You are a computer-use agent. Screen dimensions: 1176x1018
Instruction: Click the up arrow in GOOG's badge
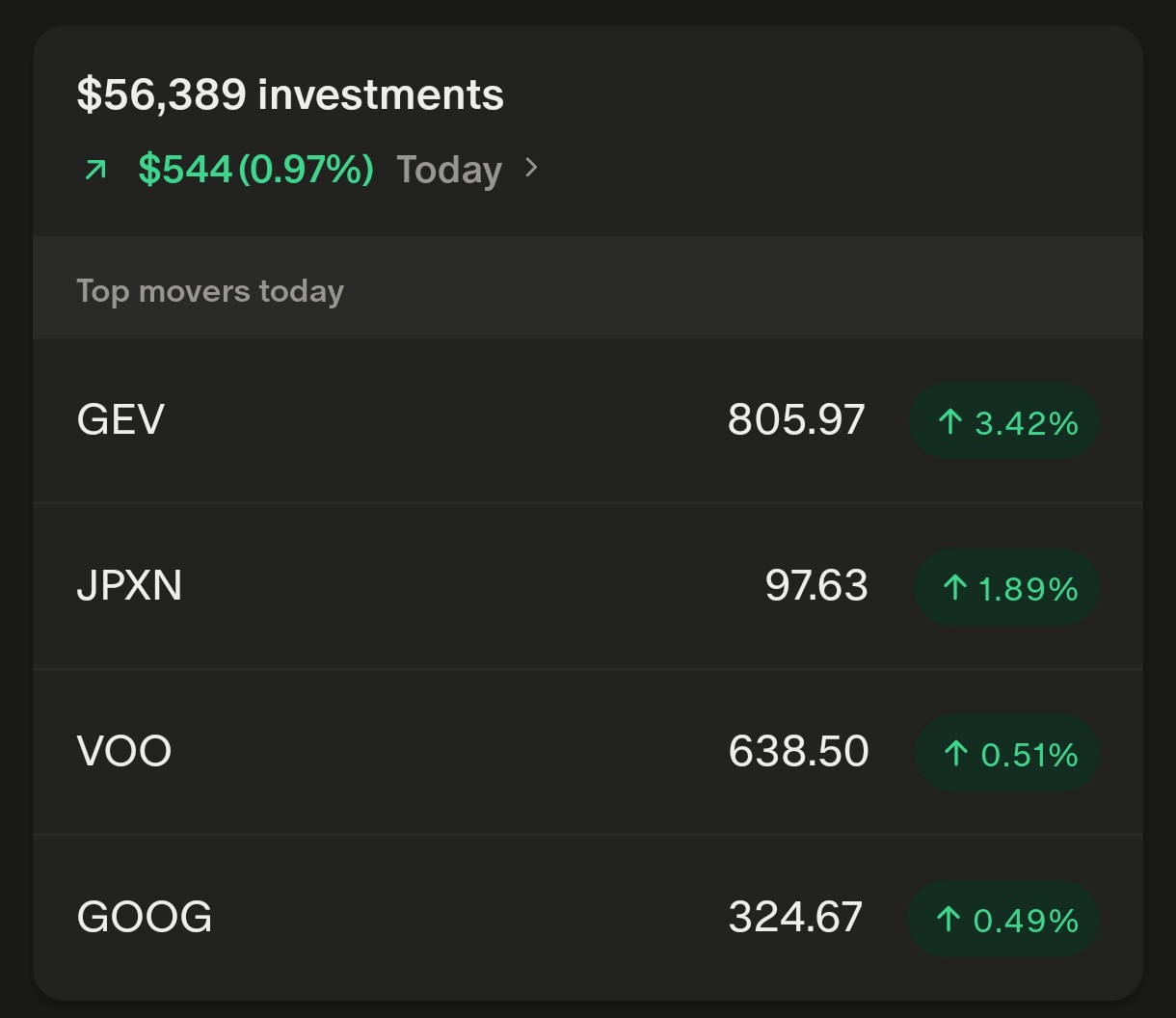[949, 919]
